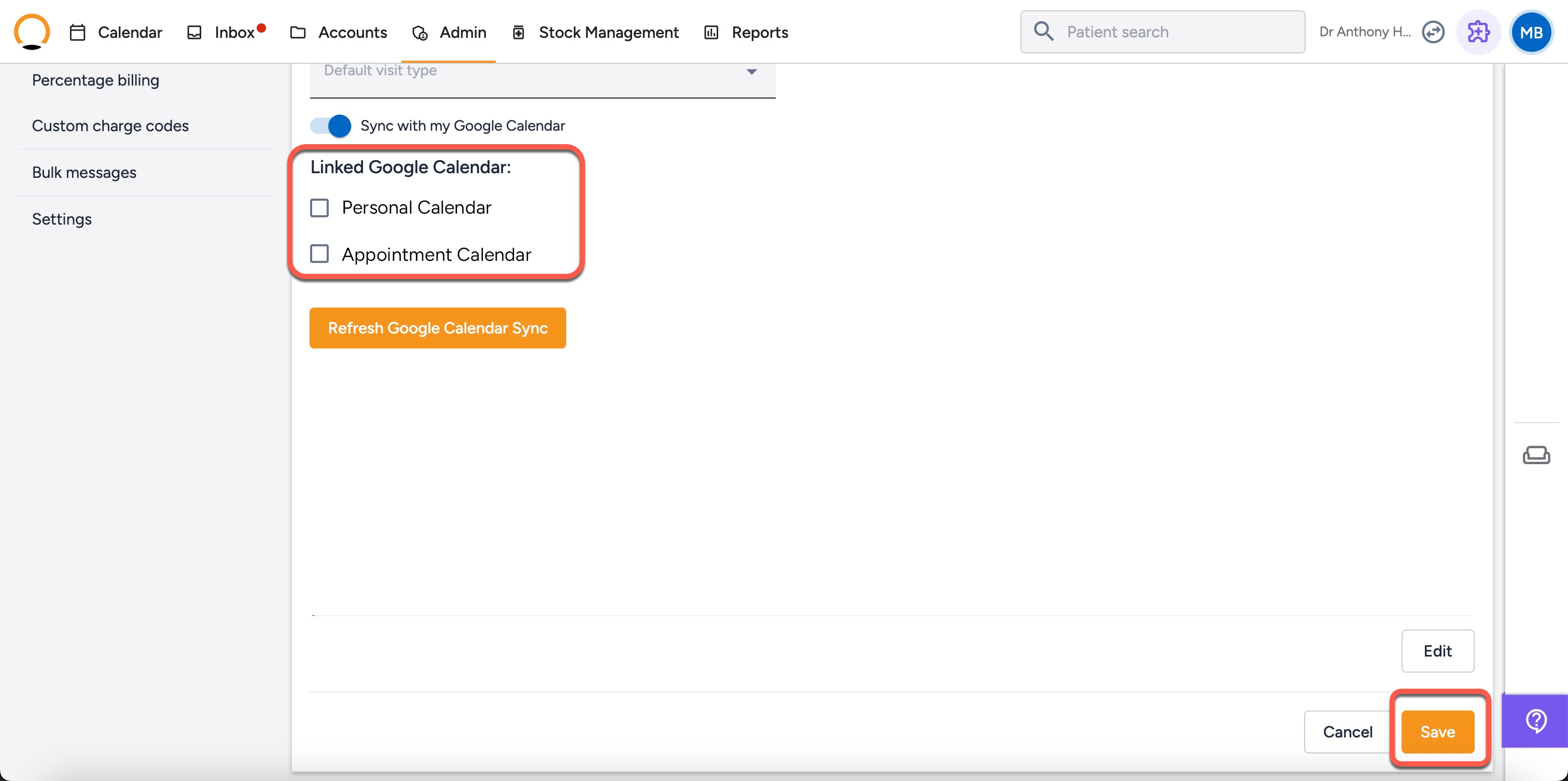This screenshot has width=1568, height=781.
Task: Open the Reports tab
Action: point(746,32)
